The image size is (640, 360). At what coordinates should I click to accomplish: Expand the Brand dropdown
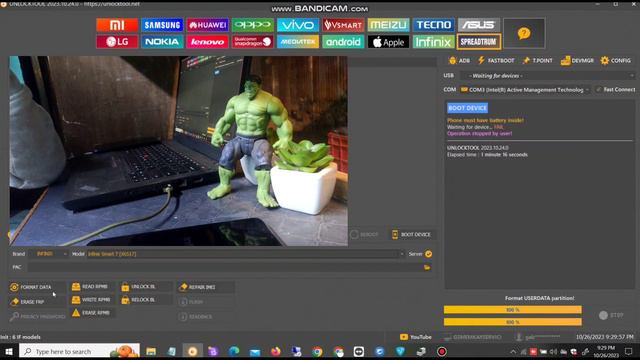click(x=49, y=254)
